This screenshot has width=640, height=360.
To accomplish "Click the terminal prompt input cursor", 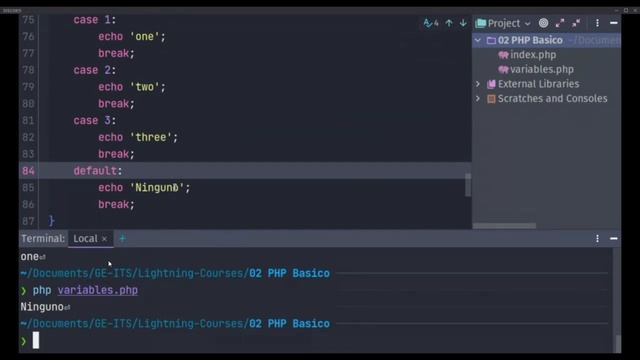I will (x=36, y=340).
